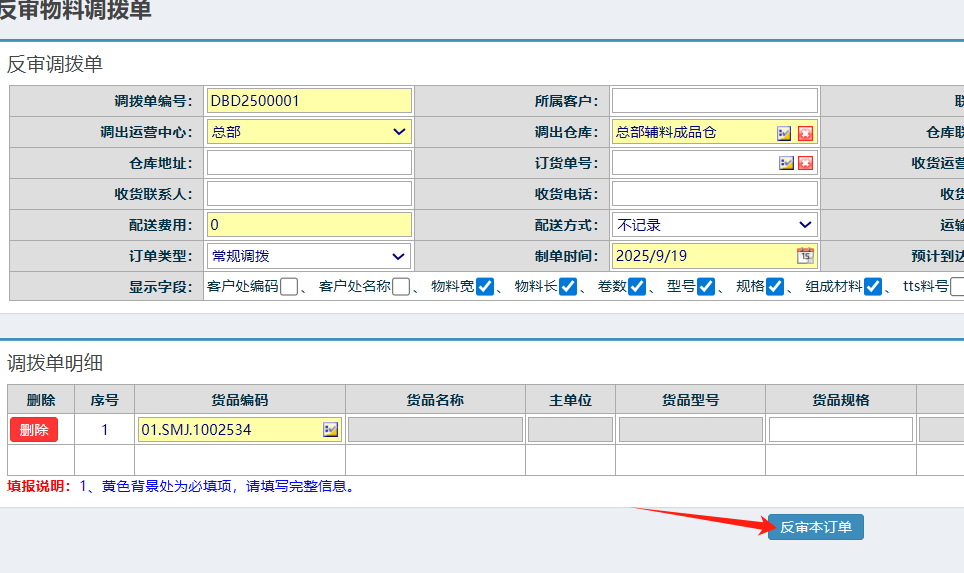Select the 收货电话 input box
The width and height of the screenshot is (964, 573).
point(714,194)
